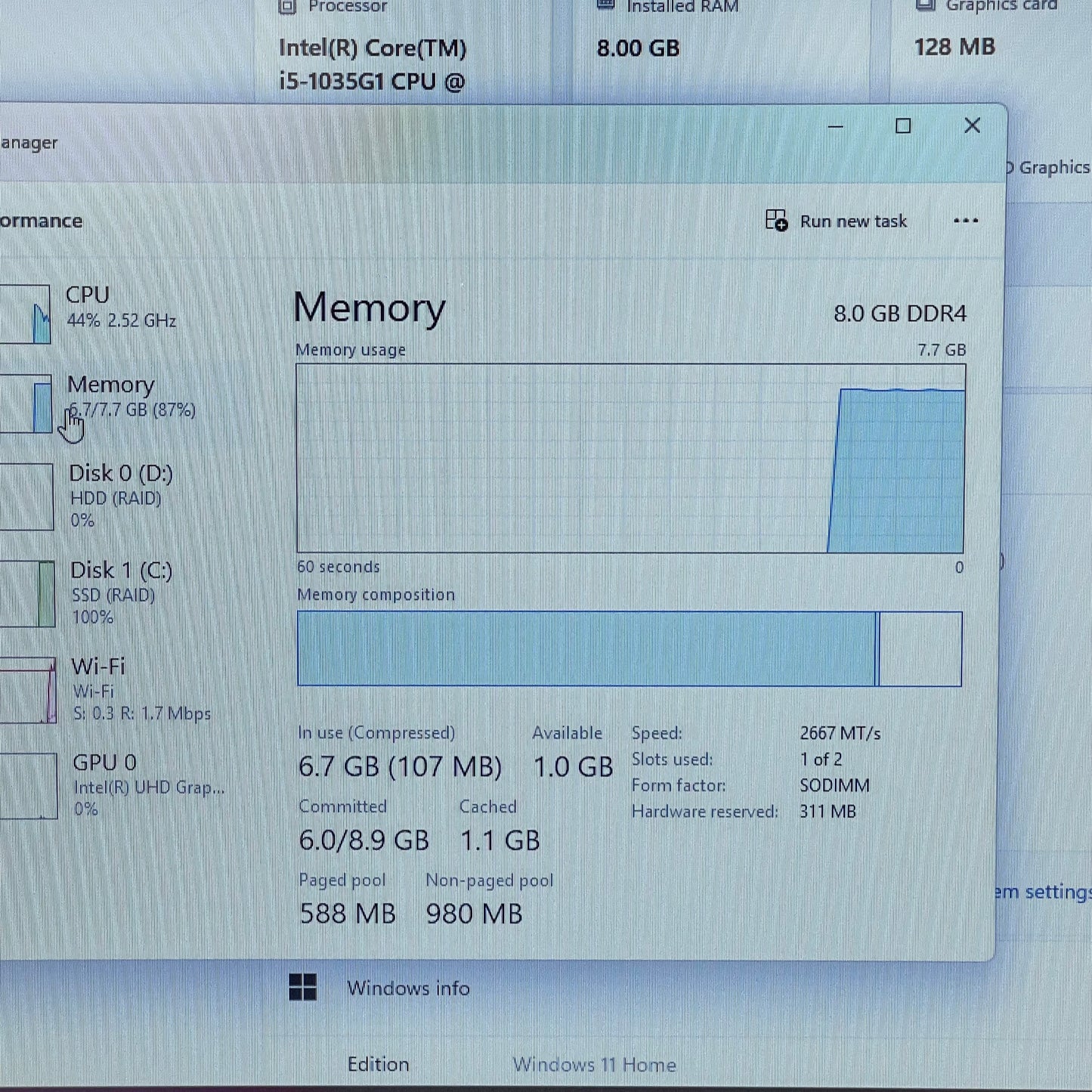This screenshot has height=1092, width=1092.
Task: Maximize the Task Manager window
Action: point(903,126)
